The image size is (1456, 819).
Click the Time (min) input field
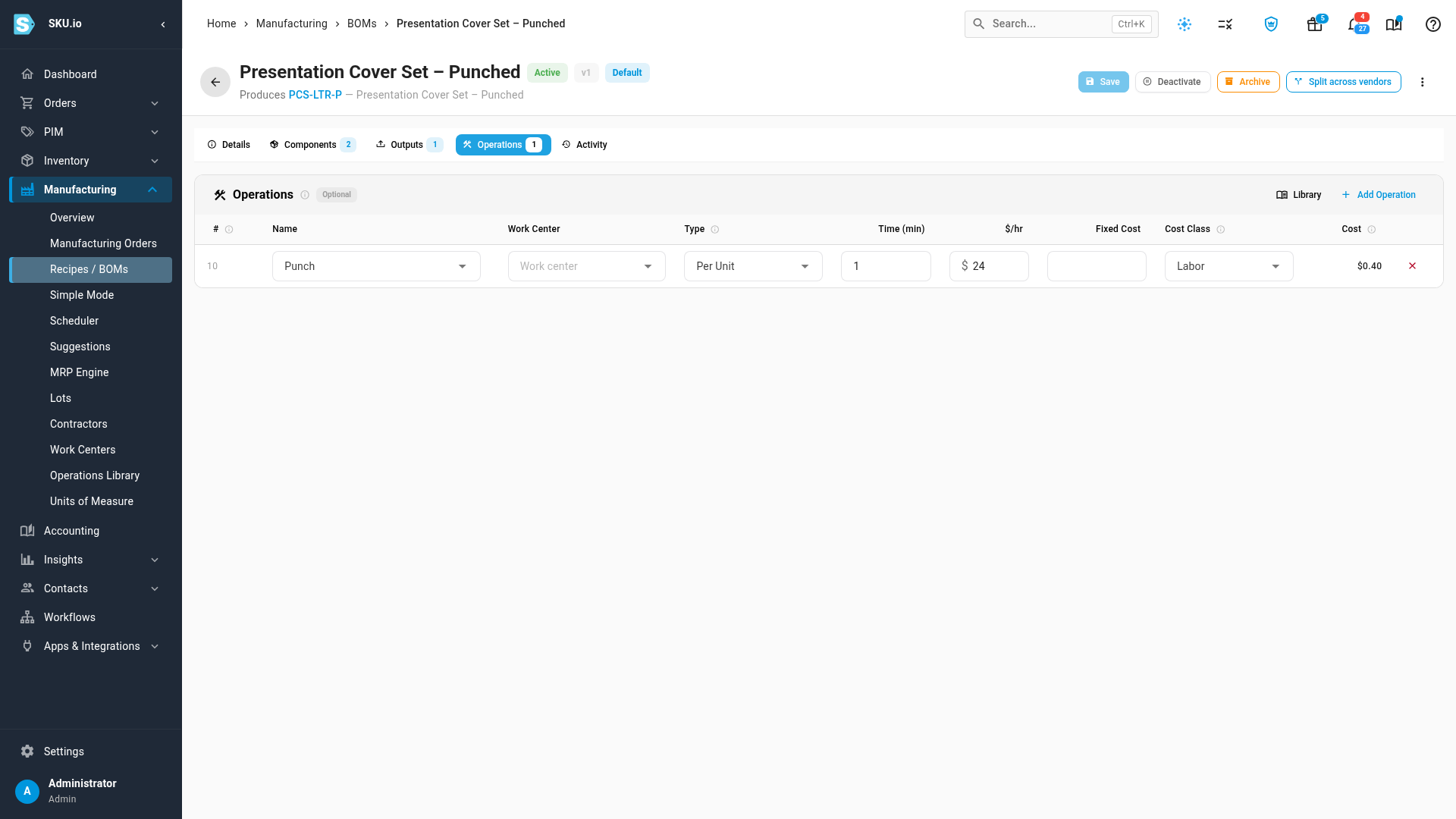pos(886,266)
